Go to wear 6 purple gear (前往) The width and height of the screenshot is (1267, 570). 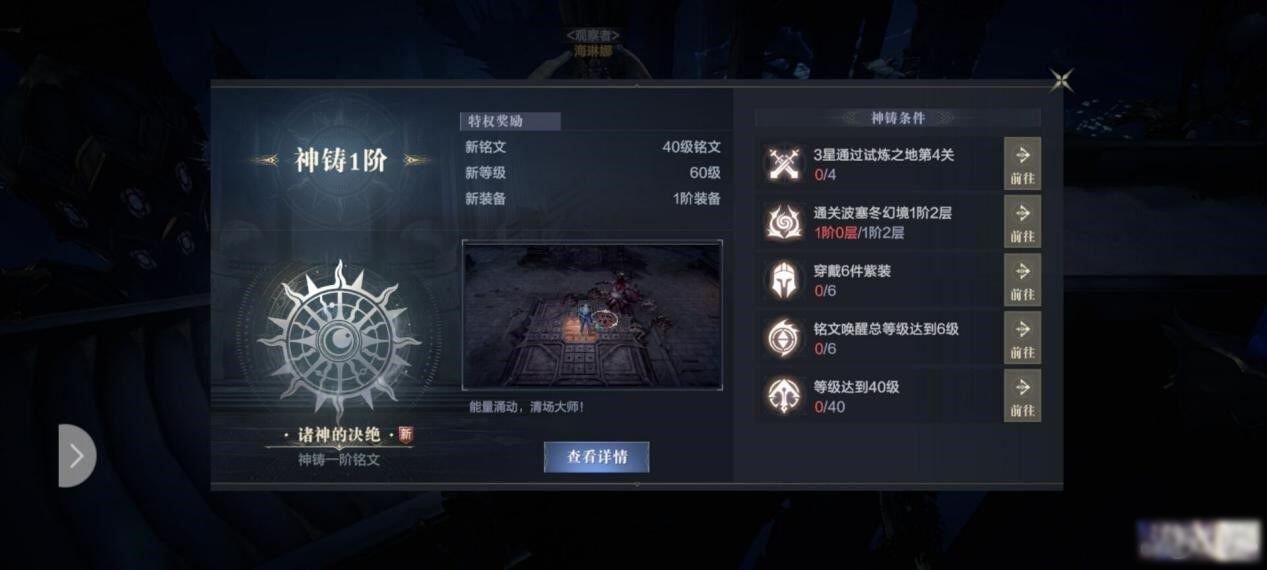1022,279
